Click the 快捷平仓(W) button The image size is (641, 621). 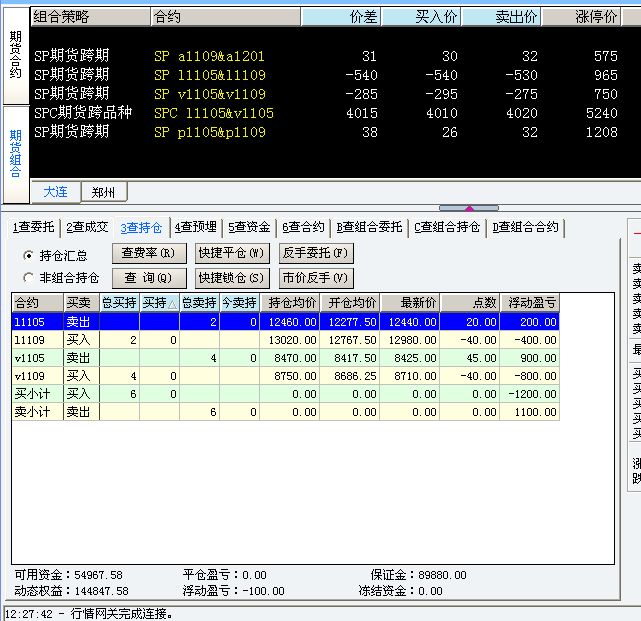pyautogui.click(x=232, y=253)
